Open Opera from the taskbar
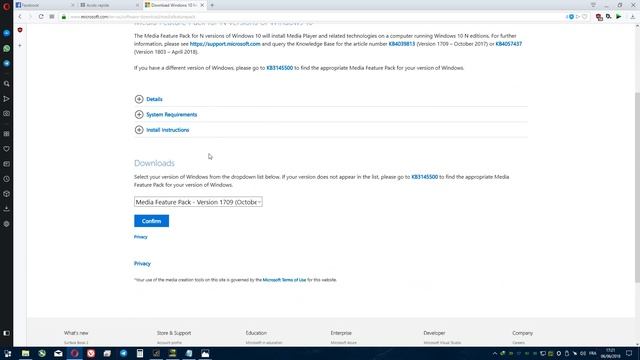Screen dimensions: 640x360 74,353
